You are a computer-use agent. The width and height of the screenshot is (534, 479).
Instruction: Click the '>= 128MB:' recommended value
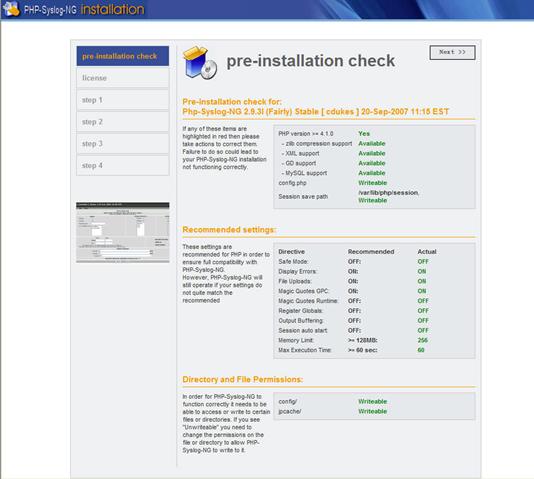[363, 340]
